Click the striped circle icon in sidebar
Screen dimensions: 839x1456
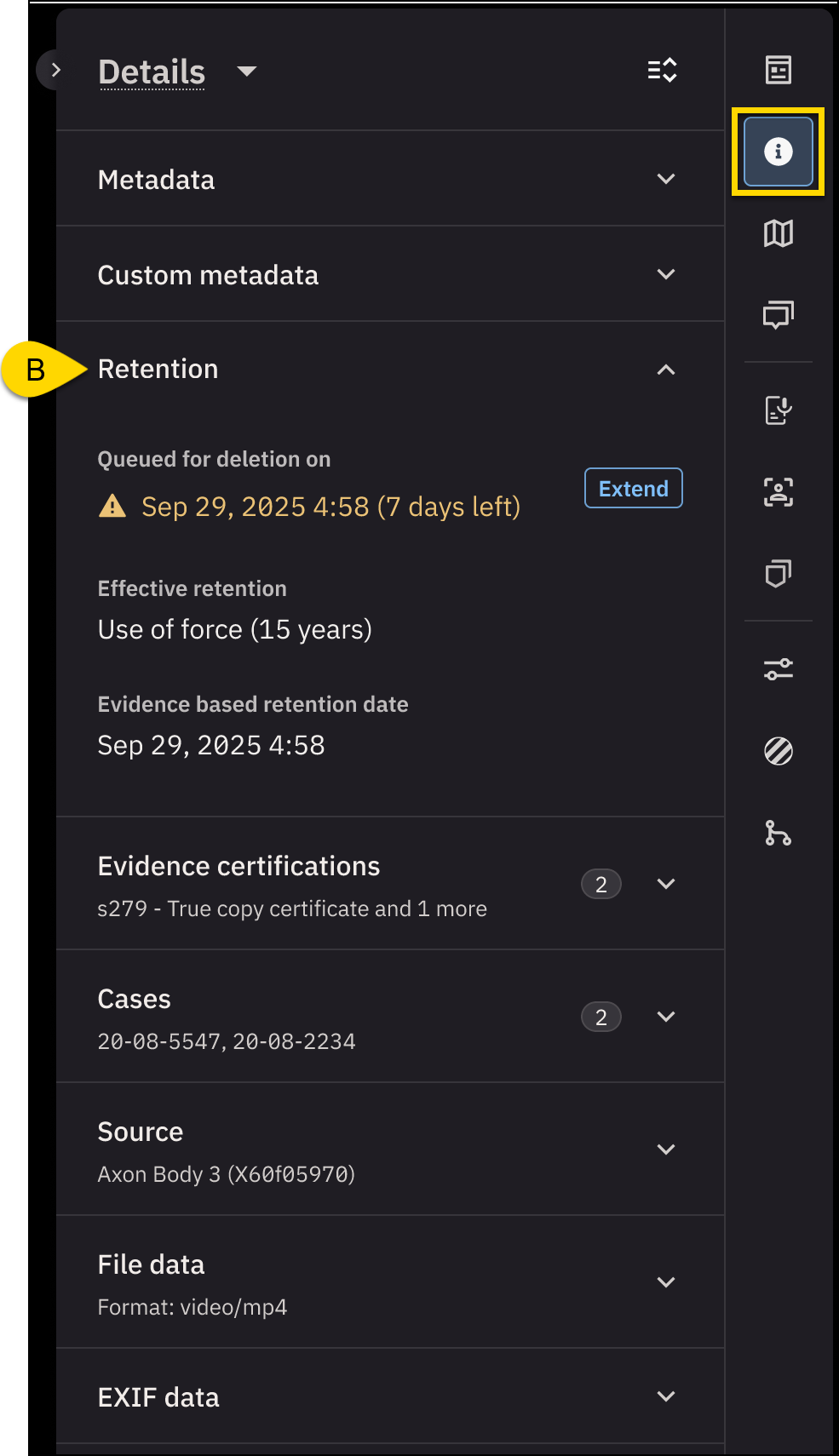point(778,751)
